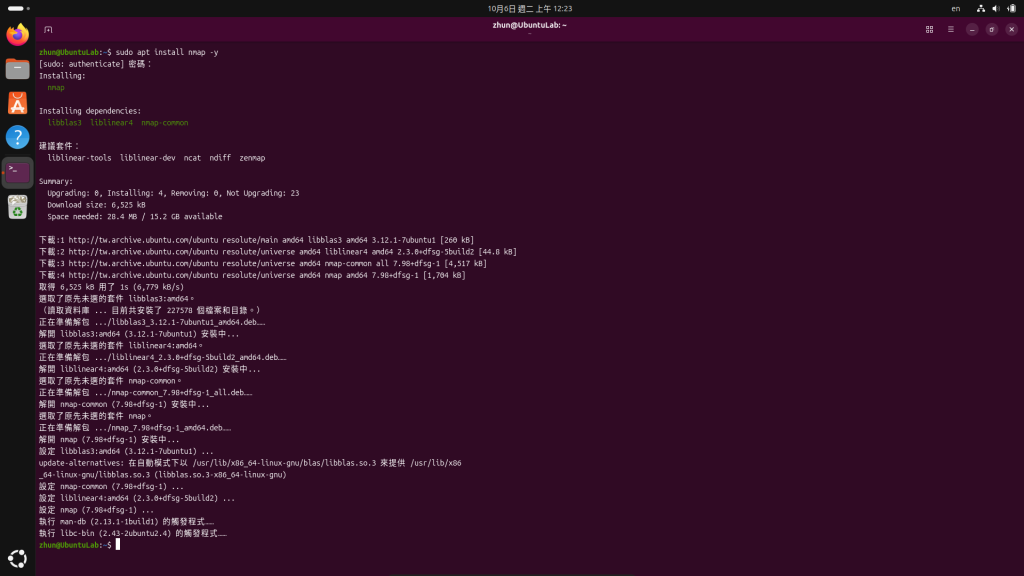The image size is (1024, 576).
Task: Open the date and time calendar
Action: pos(530,8)
